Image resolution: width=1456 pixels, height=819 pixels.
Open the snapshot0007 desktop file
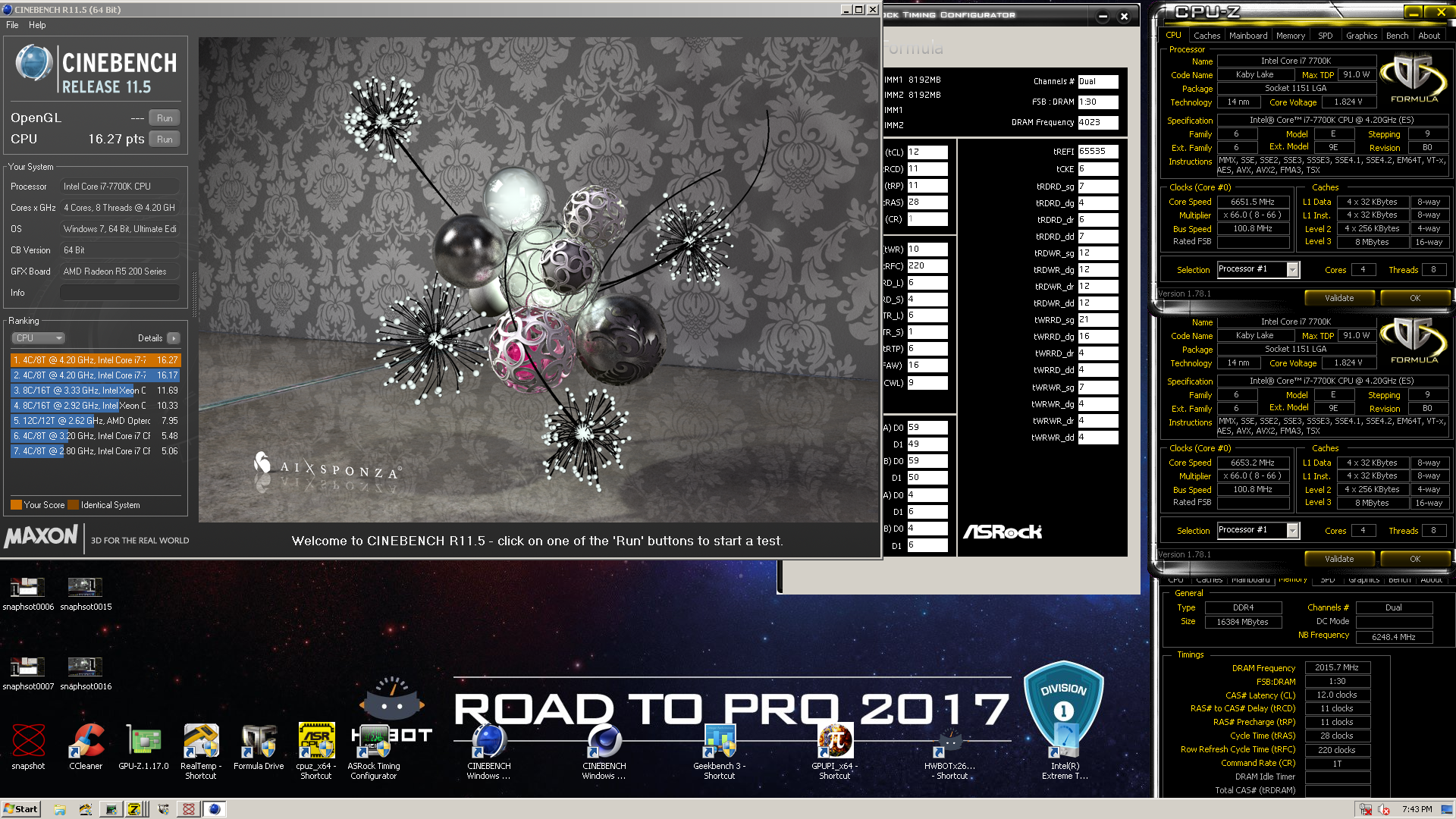[x=28, y=673]
